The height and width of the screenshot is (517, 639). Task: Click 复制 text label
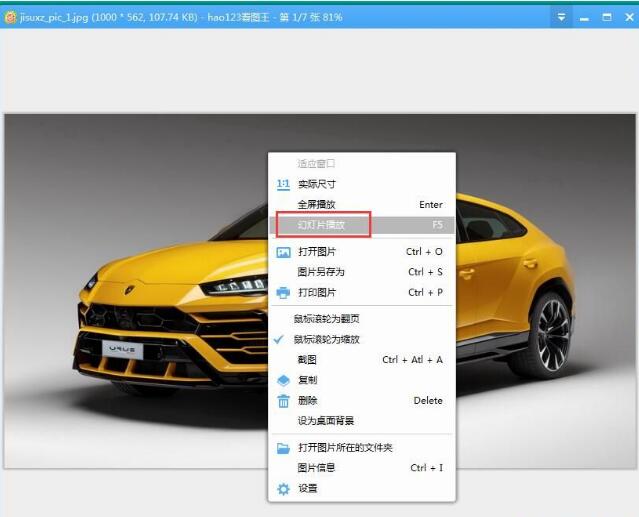click(x=308, y=380)
